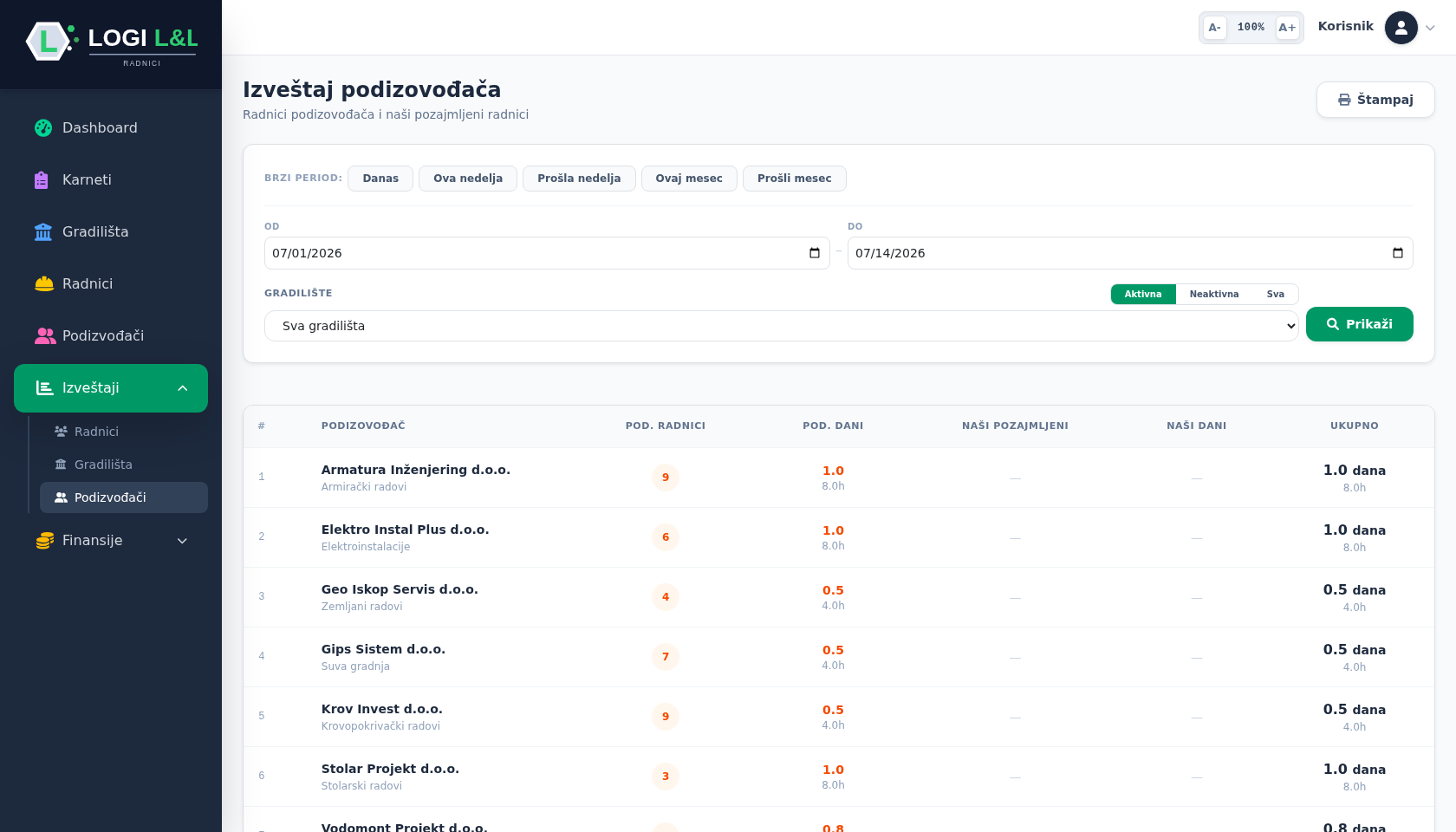
Task: Open the Dashboard gauge icon
Action: pos(43,128)
